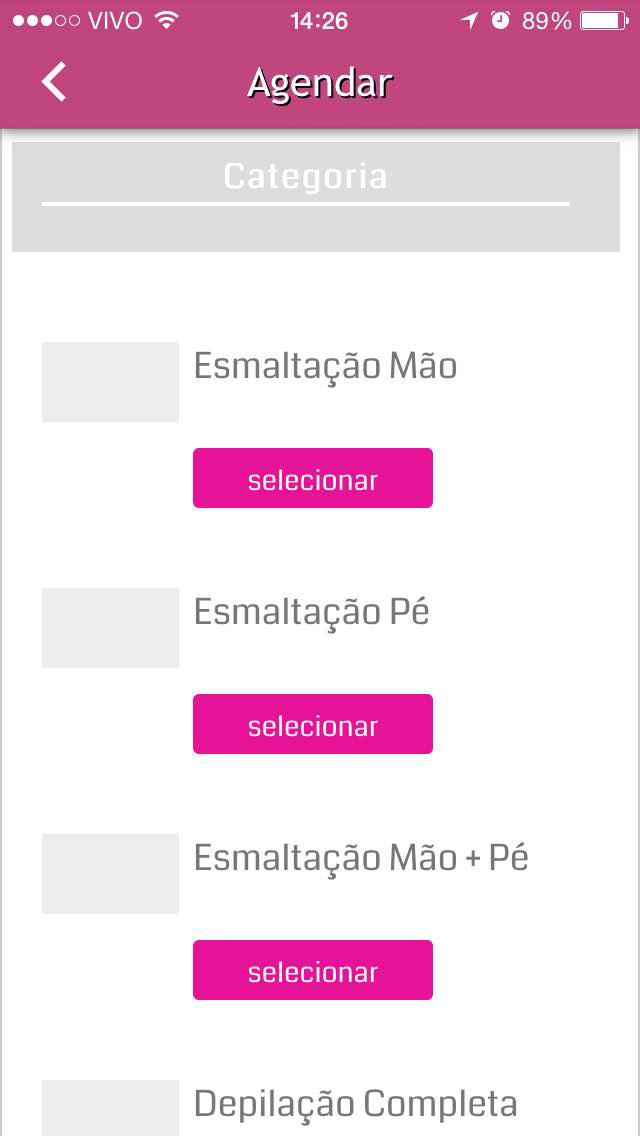Tap the back chevron in the Agendar header
Viewport: 640px width, 1136px height.
53,82
